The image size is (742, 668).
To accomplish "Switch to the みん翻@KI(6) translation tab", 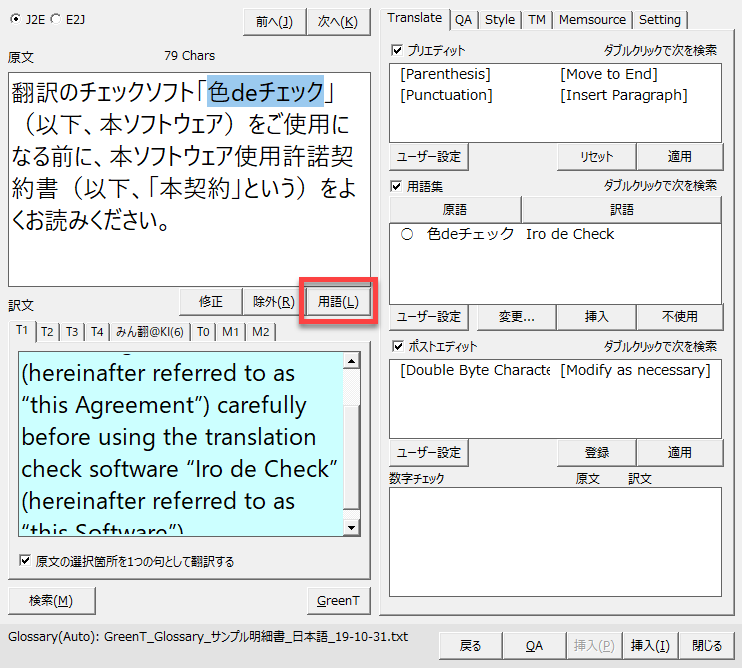I will click(x=149, y=332).
